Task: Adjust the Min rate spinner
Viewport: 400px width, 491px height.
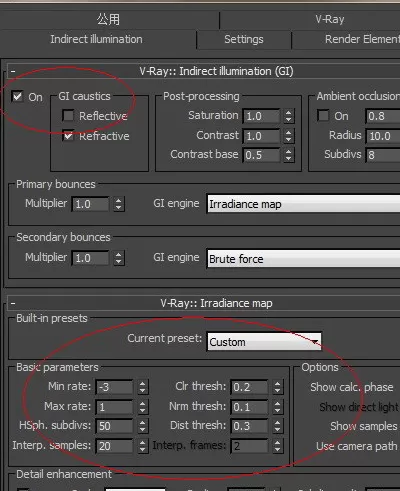Action: pyautogui.click(x=142, y=387)
